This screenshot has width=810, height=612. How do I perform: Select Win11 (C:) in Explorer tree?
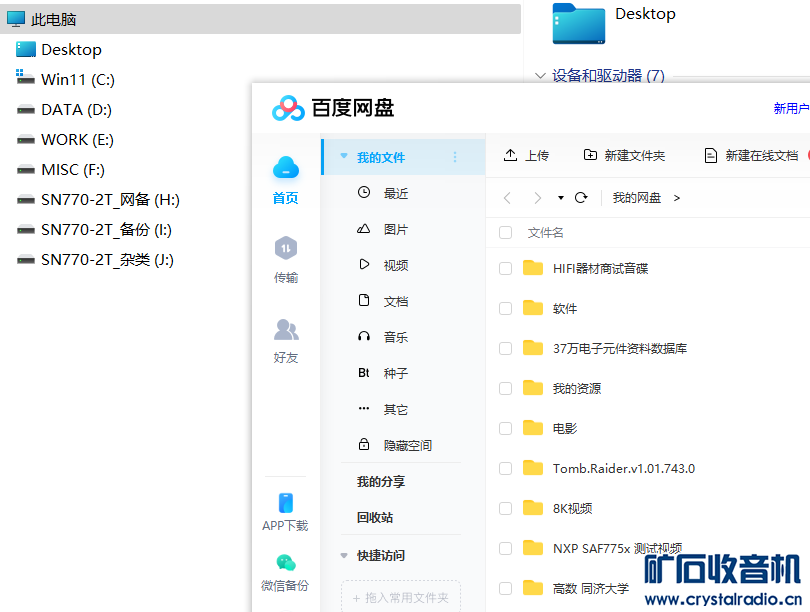78,80
